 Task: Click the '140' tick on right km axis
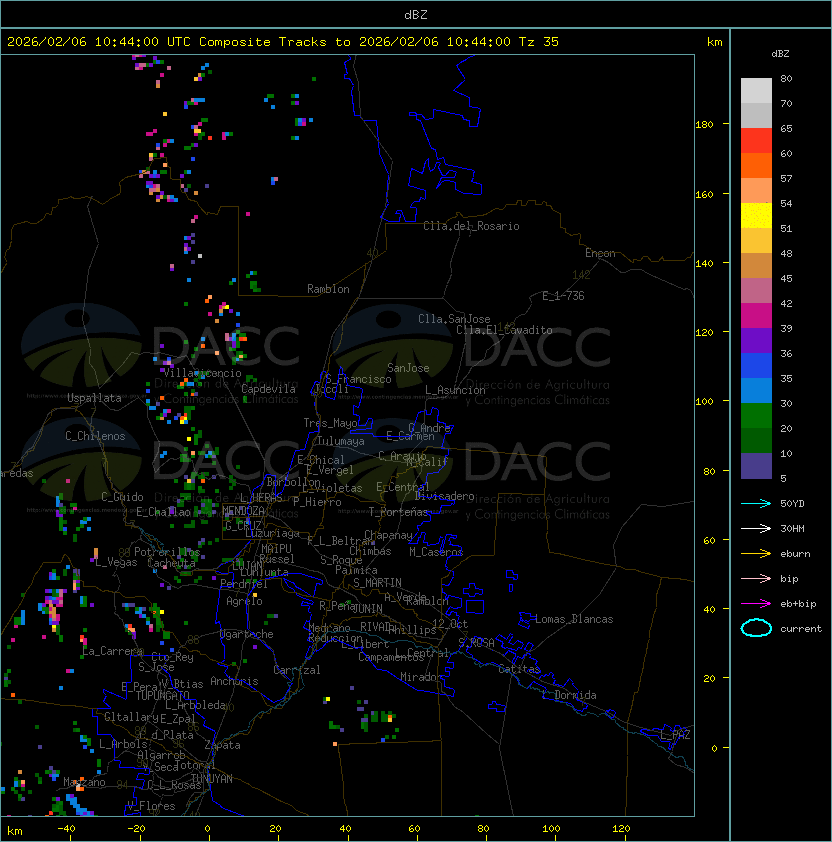[704, 264]
